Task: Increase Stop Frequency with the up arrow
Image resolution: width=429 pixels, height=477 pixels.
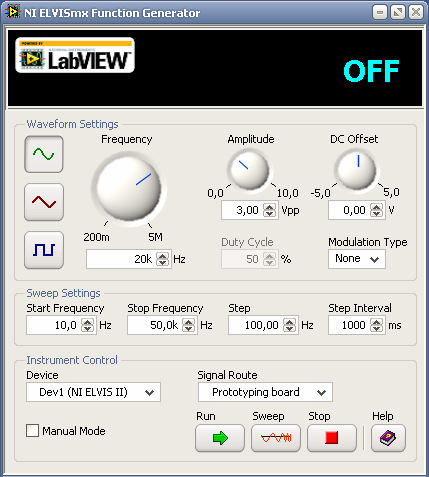Action: (x=189, y=322)
